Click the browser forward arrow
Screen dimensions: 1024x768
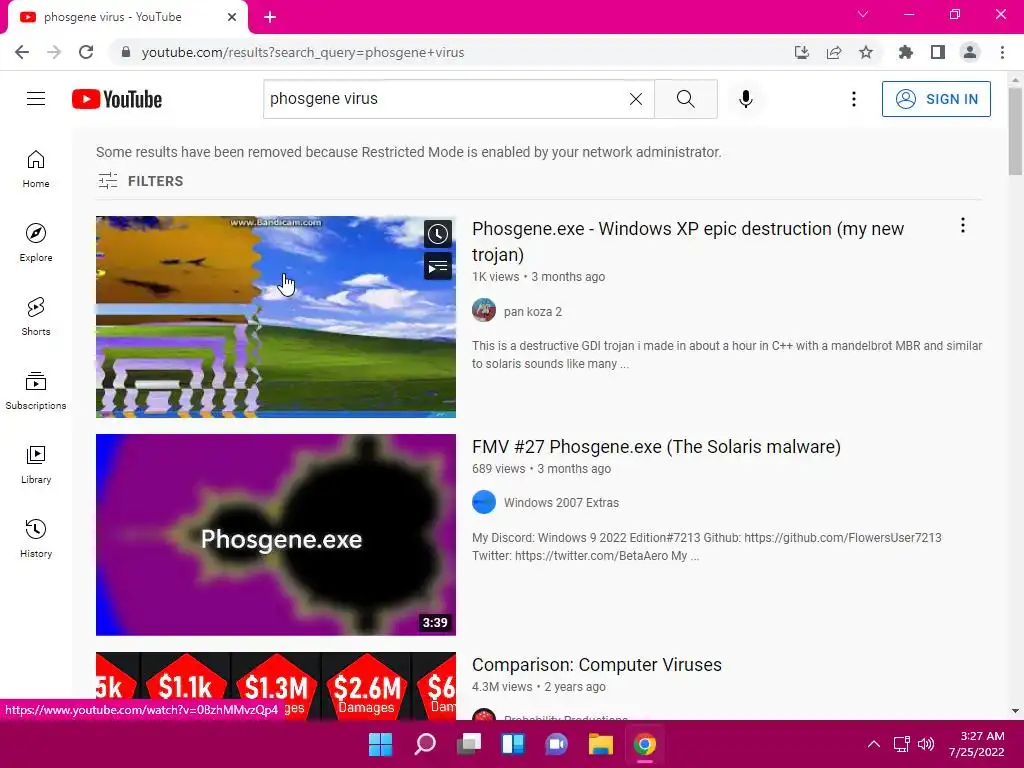click(x=54, y=52)
